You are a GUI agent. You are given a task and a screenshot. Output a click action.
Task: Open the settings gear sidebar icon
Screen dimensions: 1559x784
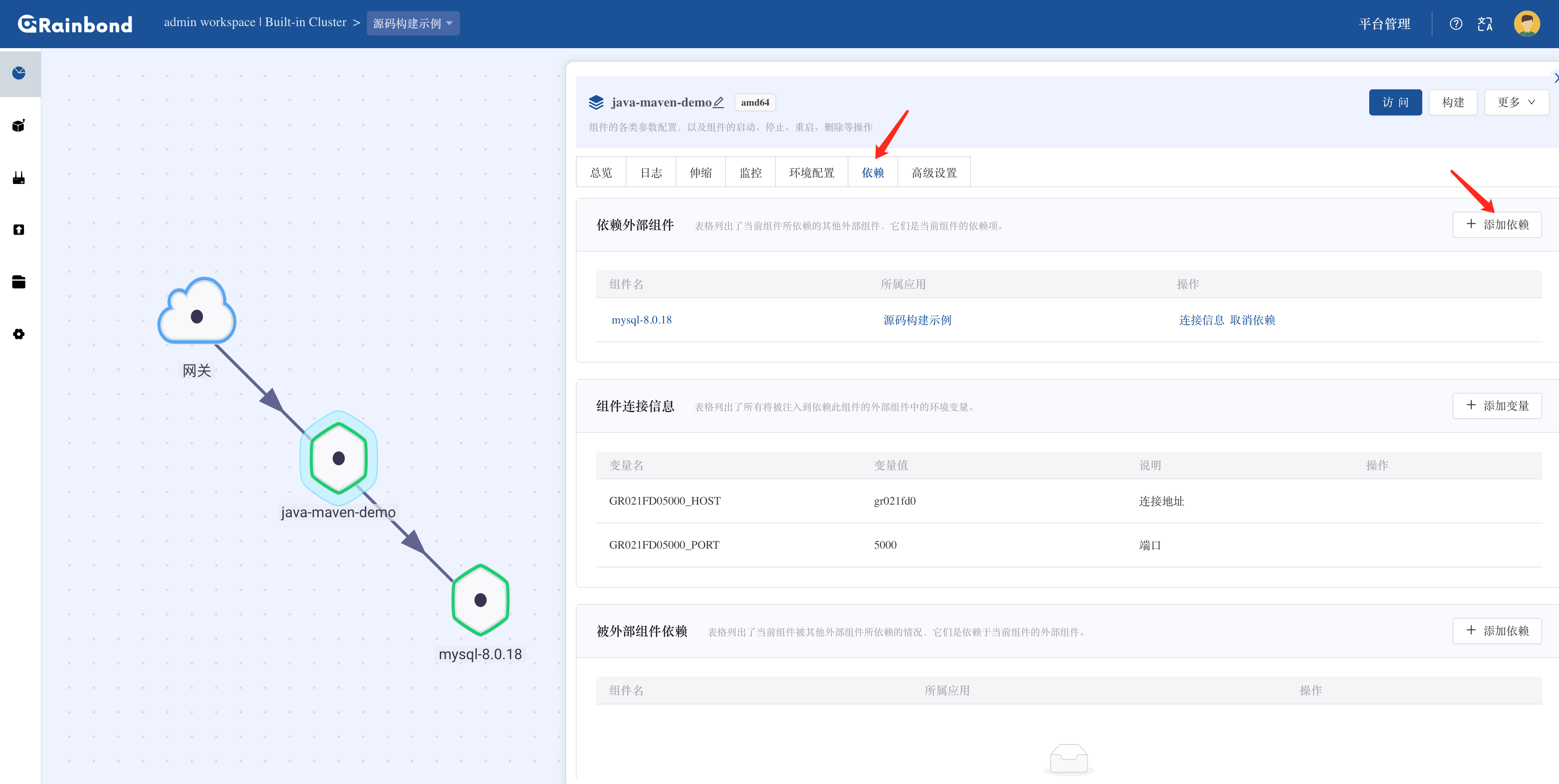pos(19,334)
